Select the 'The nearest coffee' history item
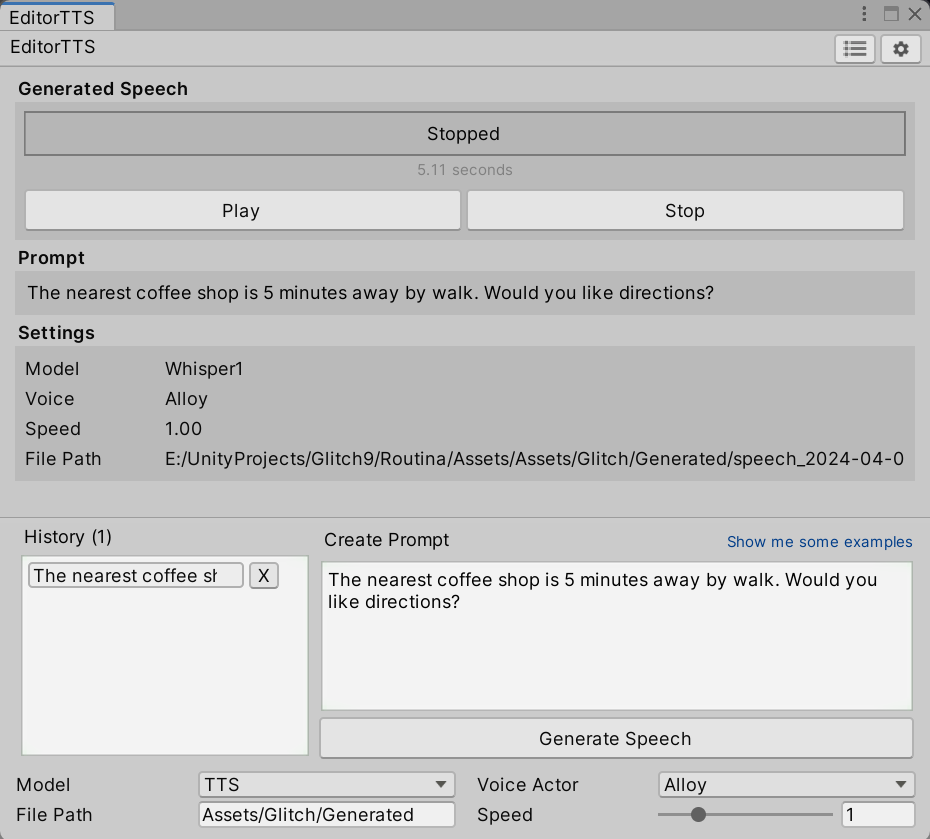Viewport: 930px width, 839px height. tap(135, 576)
